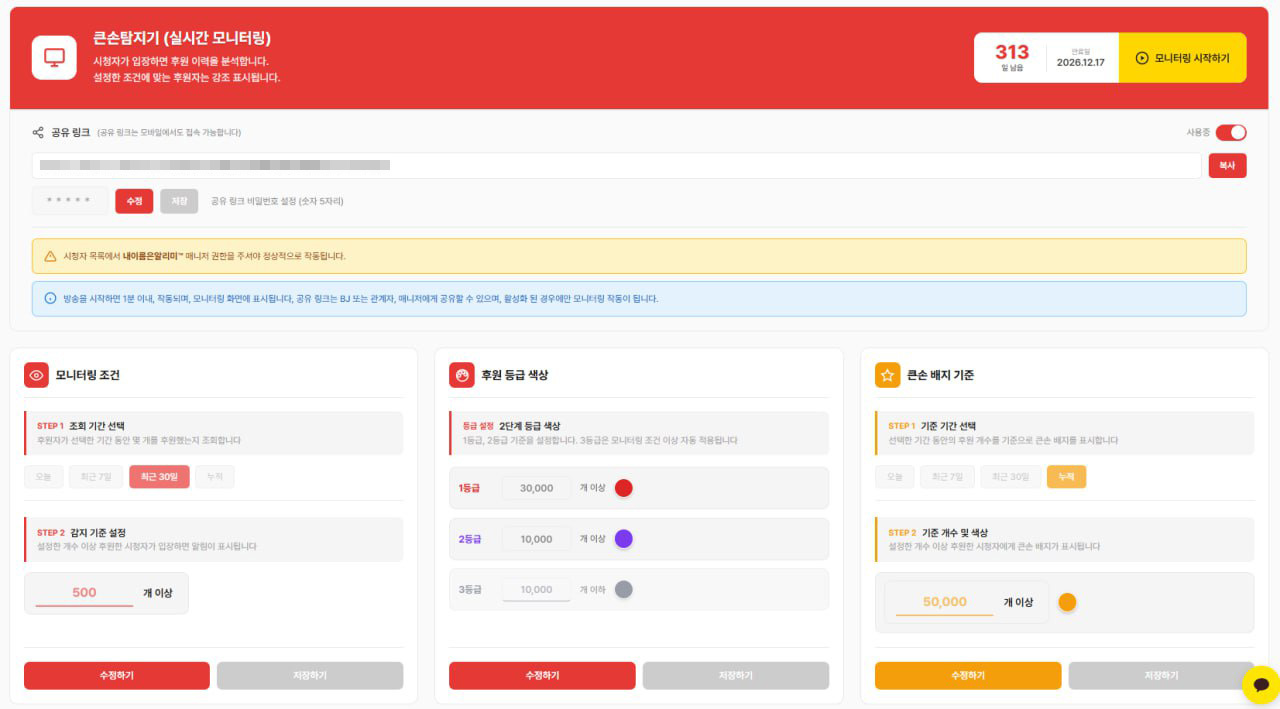The width and height of the screenshot is (1280, 709).
Task: Click the share link icon
Action: pyautogui.click(x=38, y=132)
